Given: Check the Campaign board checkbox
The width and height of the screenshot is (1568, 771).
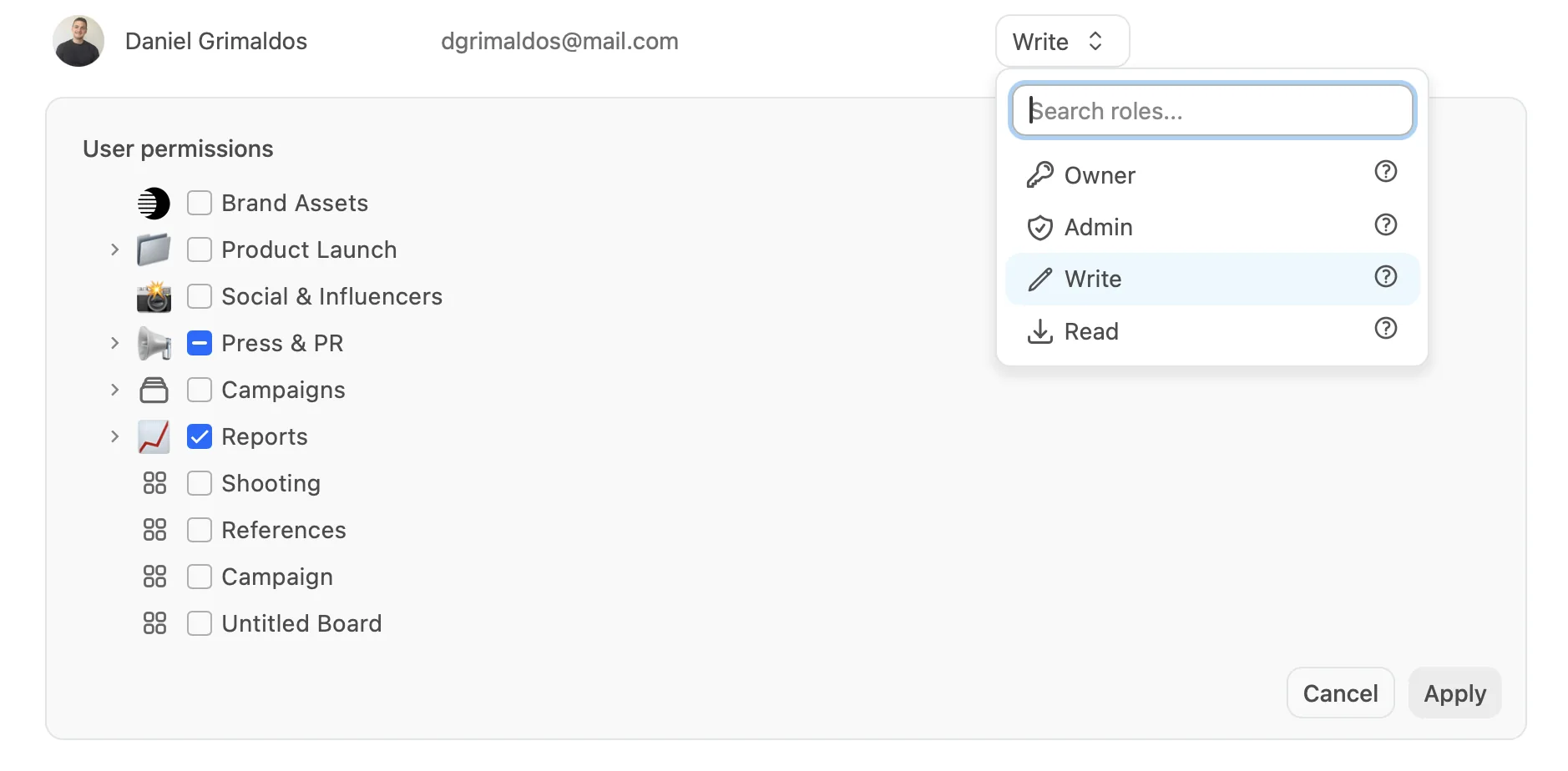Looking at the screenshot, I should click(200, 577).
